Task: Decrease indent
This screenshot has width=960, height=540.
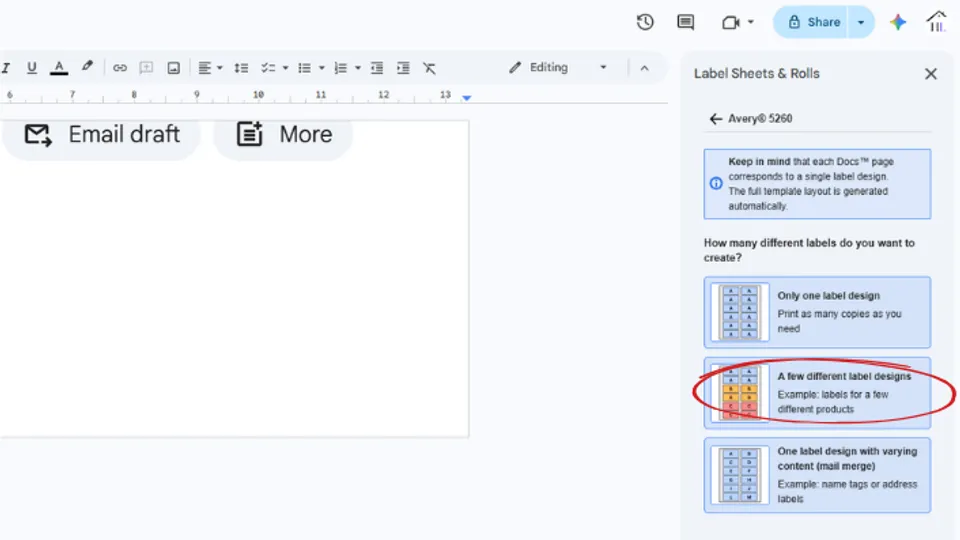Action: [x=377, y=68]
